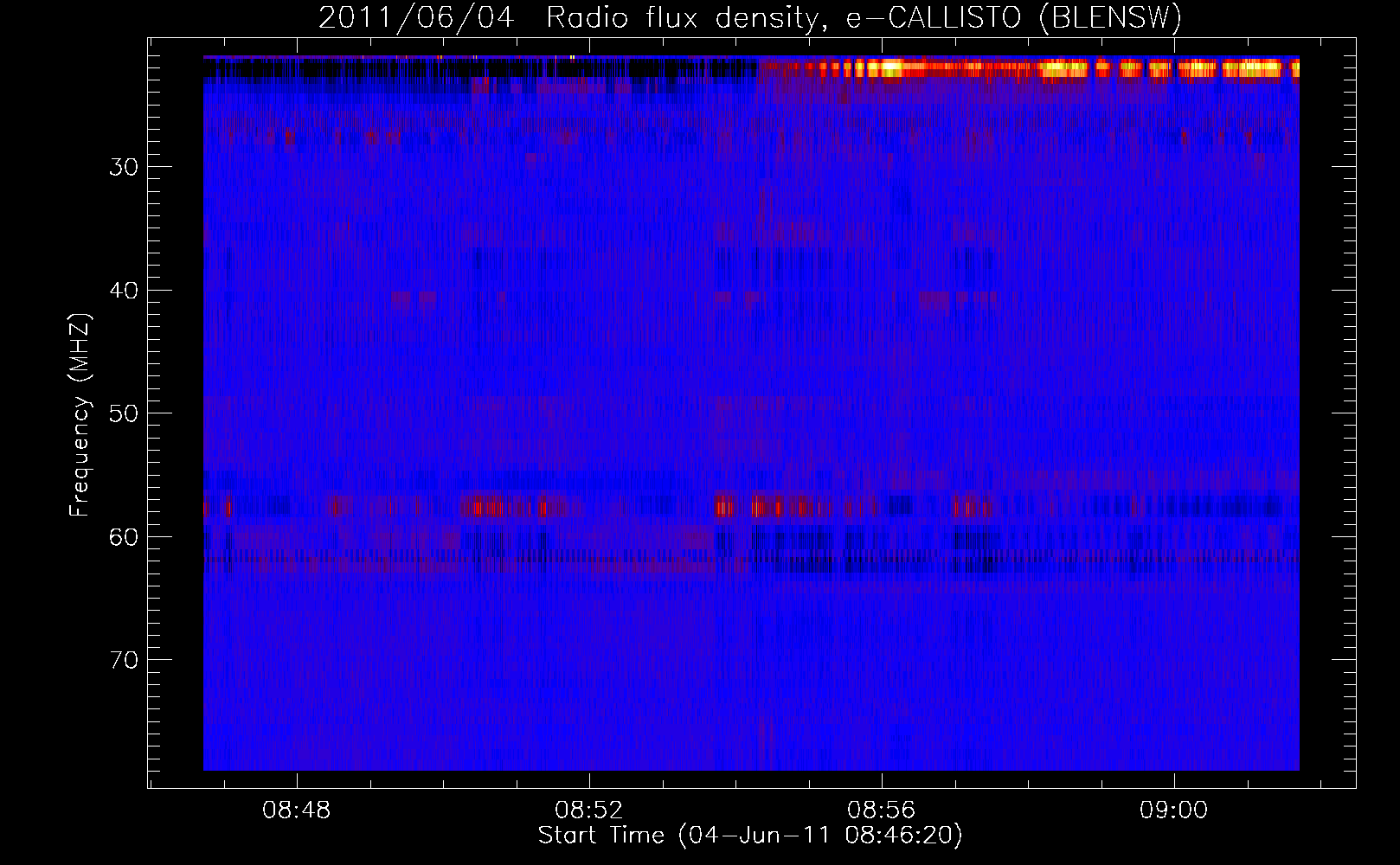Click the 'Frequency (MHZ)' axis label
Viewport: 1400px width, 865px height.
(80, 414)
